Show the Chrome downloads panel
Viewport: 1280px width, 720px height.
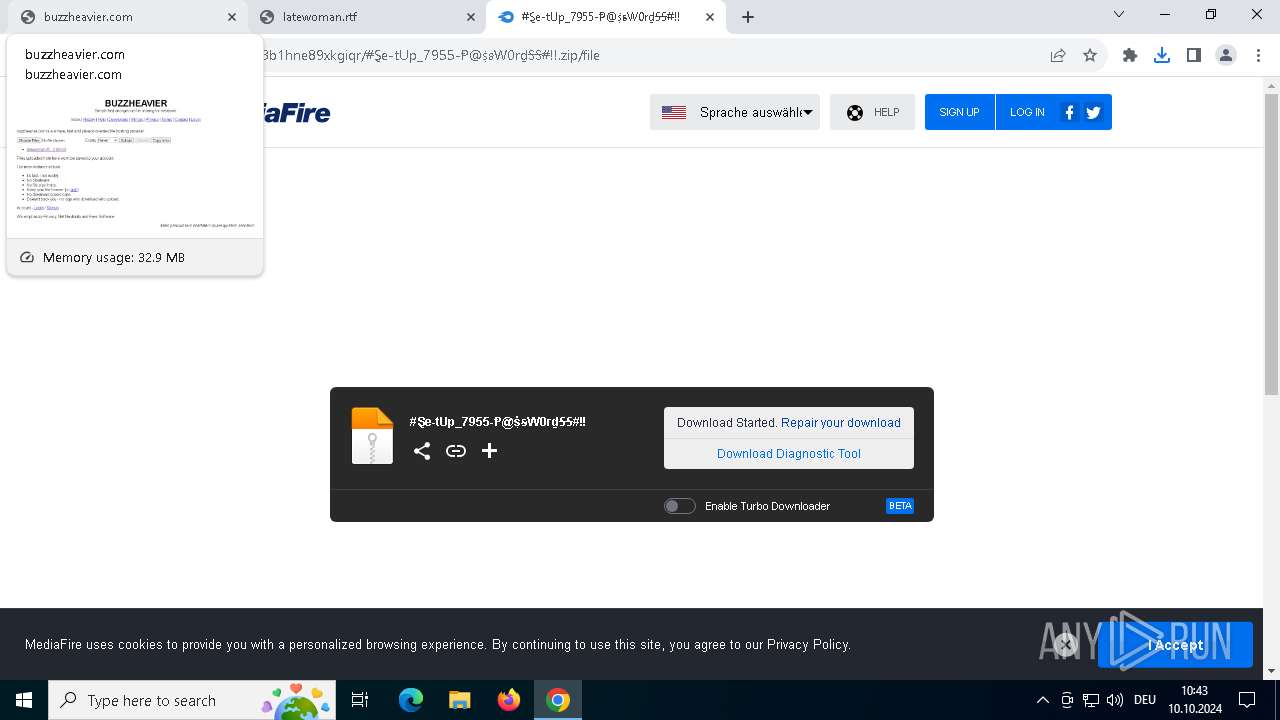click(x=1162, y=55)
